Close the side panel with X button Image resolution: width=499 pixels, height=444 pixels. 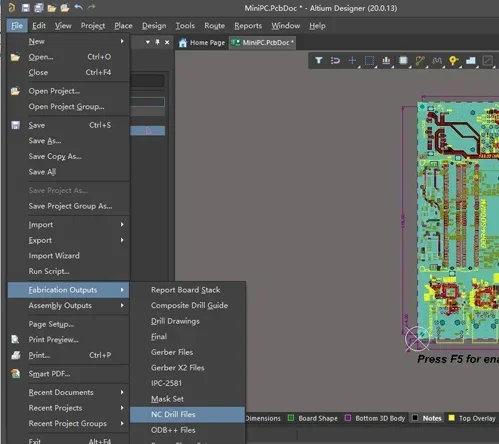pos(167,42)
